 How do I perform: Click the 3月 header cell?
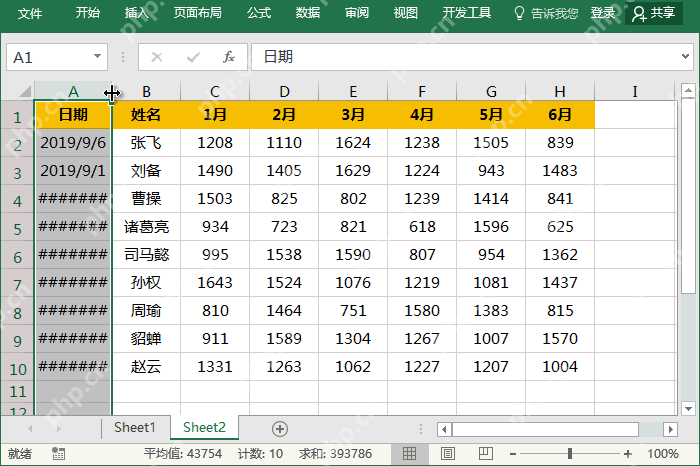pyautogui.click(x=353, y=115)
